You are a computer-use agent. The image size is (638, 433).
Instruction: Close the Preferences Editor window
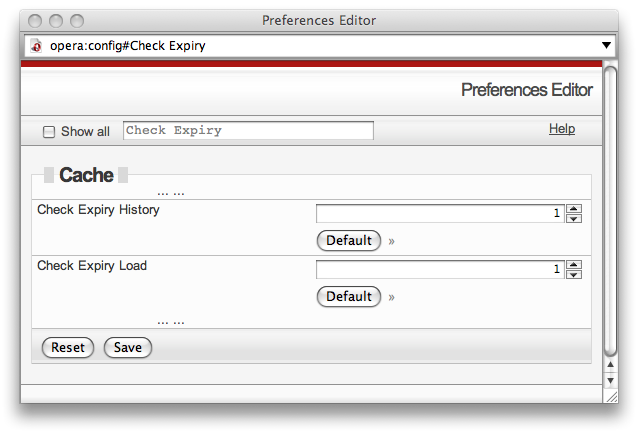coord(35,21)
